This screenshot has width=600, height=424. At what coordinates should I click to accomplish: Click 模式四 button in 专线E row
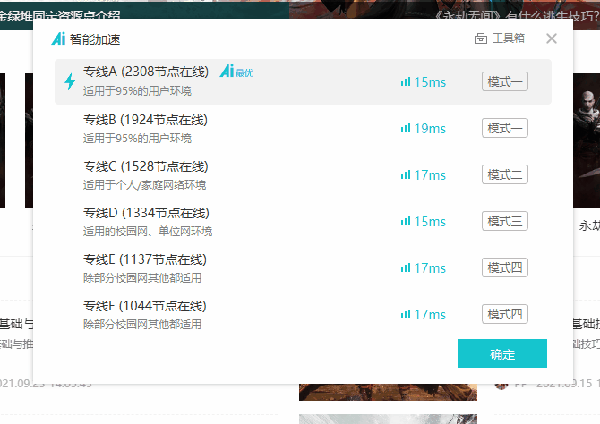pos(504,268)
